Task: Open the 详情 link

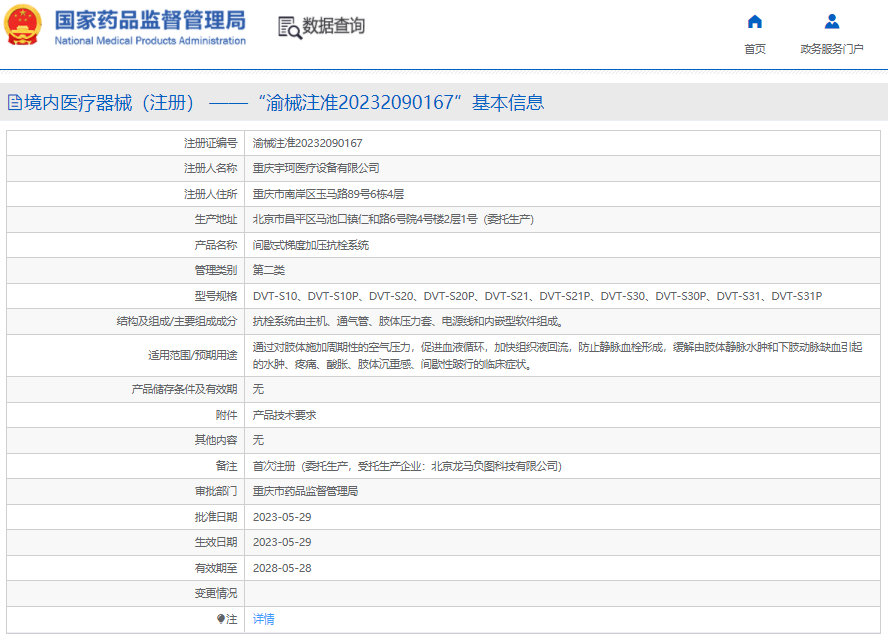Action: coord(263,619)
